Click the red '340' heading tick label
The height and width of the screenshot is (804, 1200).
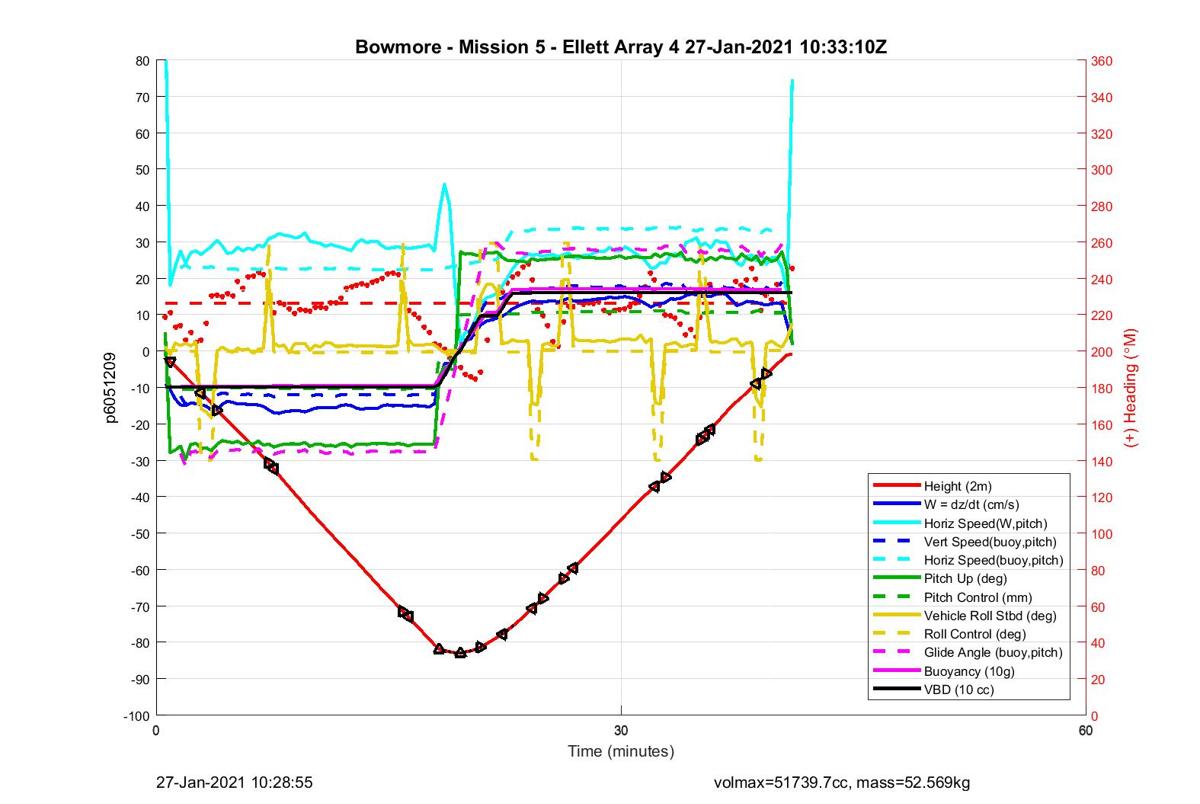coord(1103,97)
